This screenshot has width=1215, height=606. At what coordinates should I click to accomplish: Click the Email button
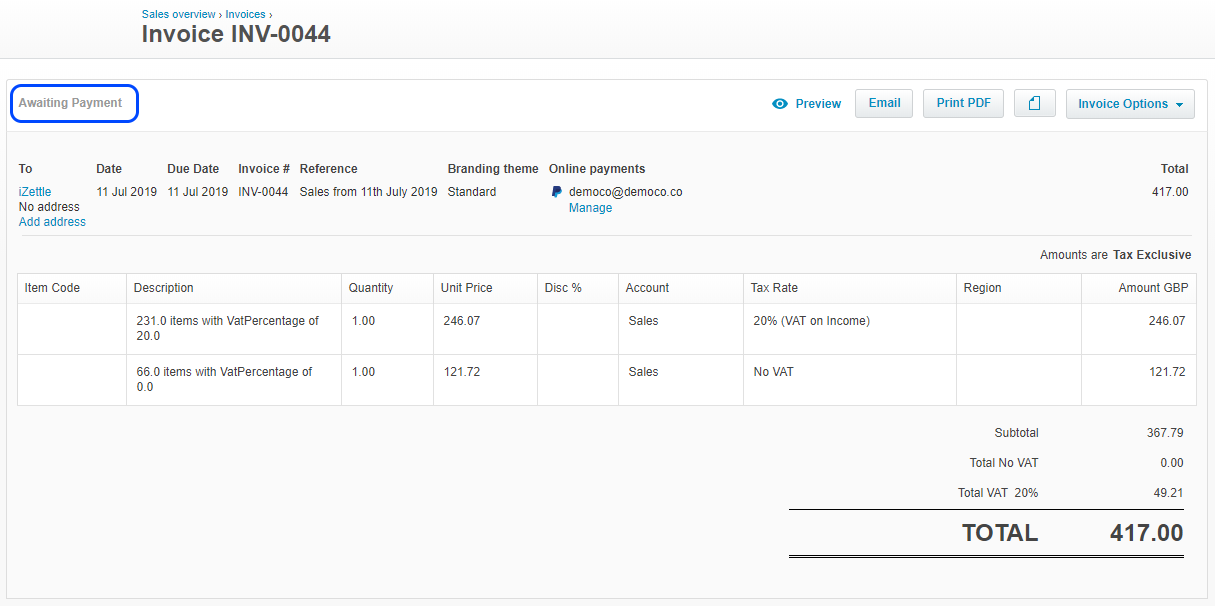884,103
